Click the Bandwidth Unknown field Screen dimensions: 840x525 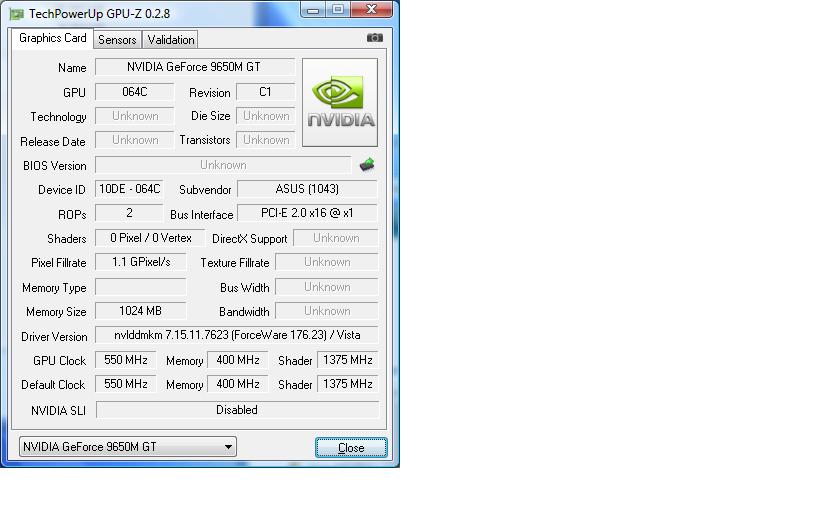[327, 311]
